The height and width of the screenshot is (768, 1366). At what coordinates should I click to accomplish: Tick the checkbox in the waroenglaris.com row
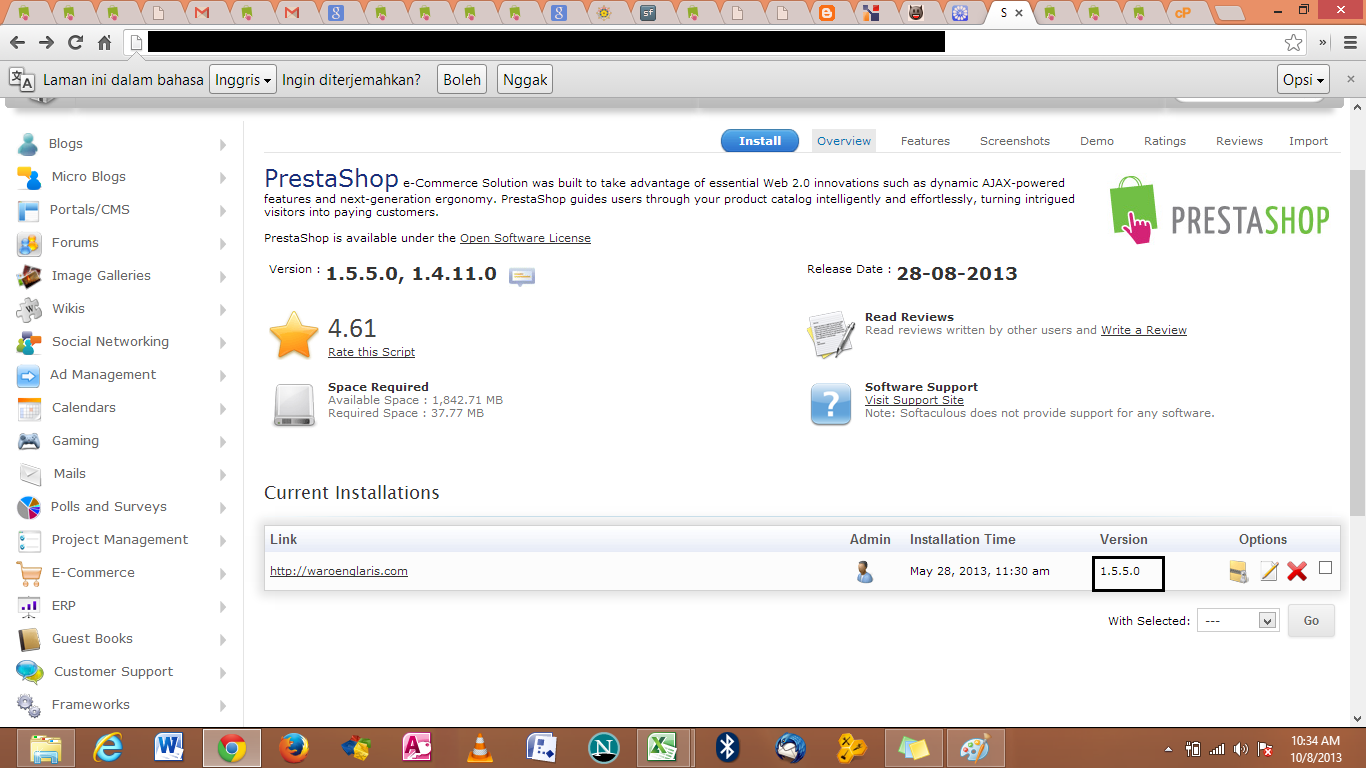click(x=1326, y=568)
